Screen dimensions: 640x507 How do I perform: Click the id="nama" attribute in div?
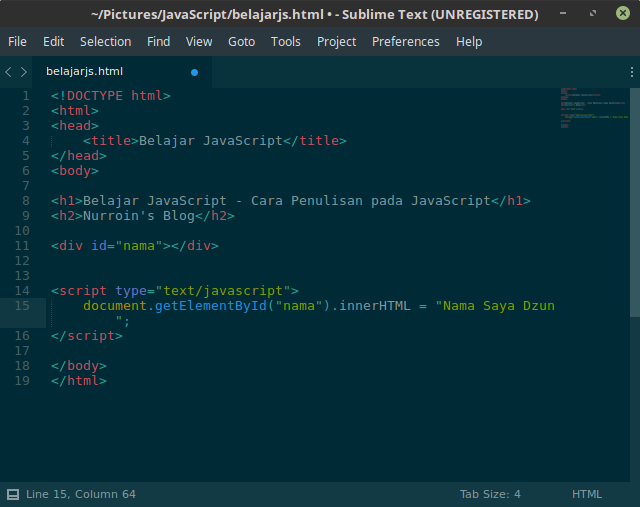[x=127, y=246]
